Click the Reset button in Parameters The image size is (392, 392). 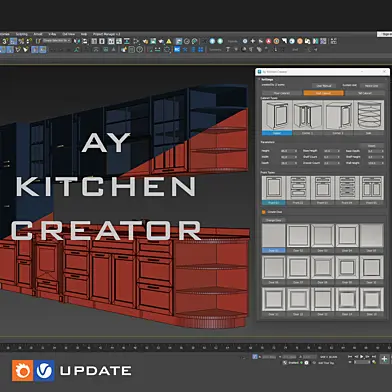pyautogui.click(x=372, y=146)
